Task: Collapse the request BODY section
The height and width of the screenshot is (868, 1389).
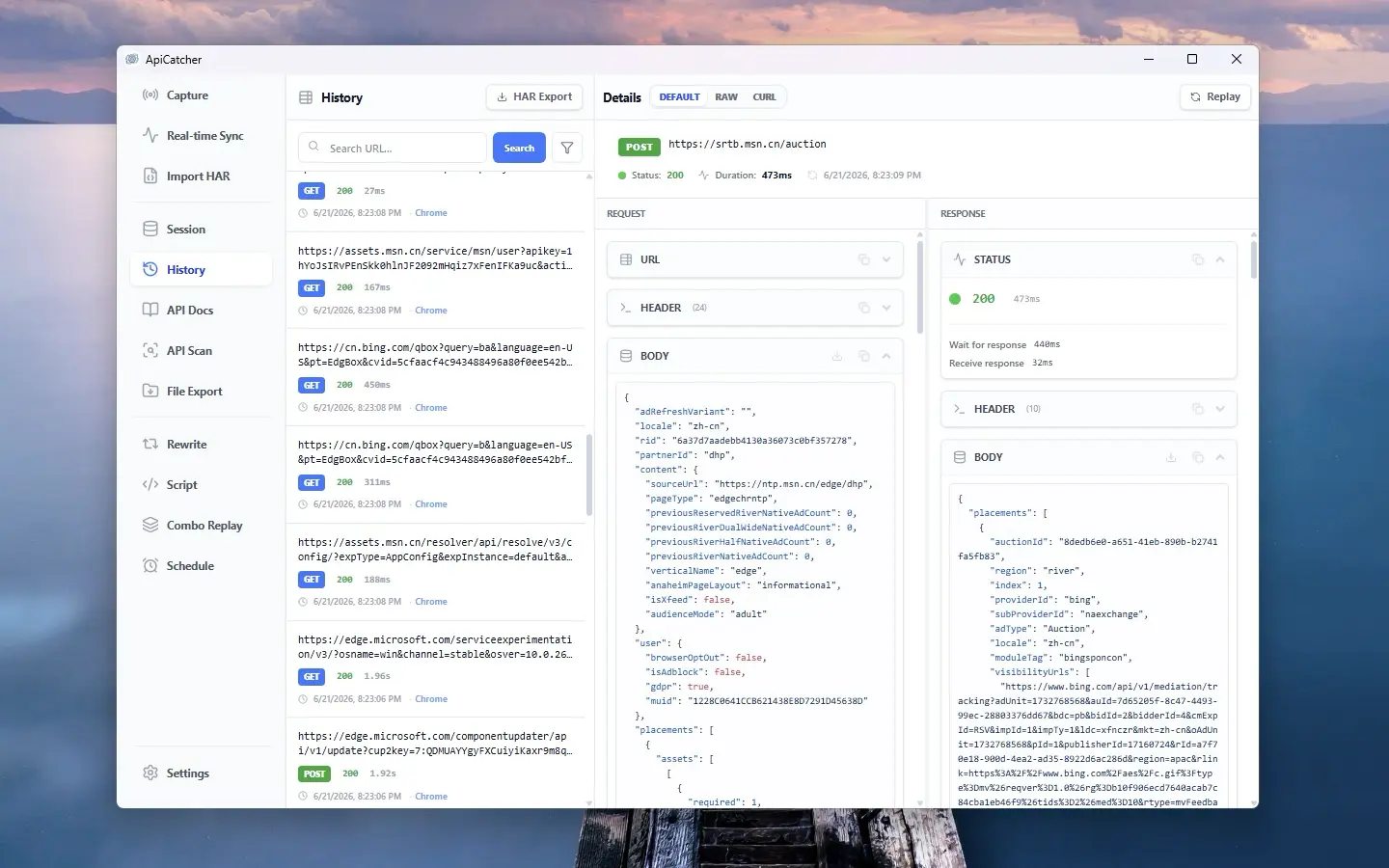Action: [886, 356]
